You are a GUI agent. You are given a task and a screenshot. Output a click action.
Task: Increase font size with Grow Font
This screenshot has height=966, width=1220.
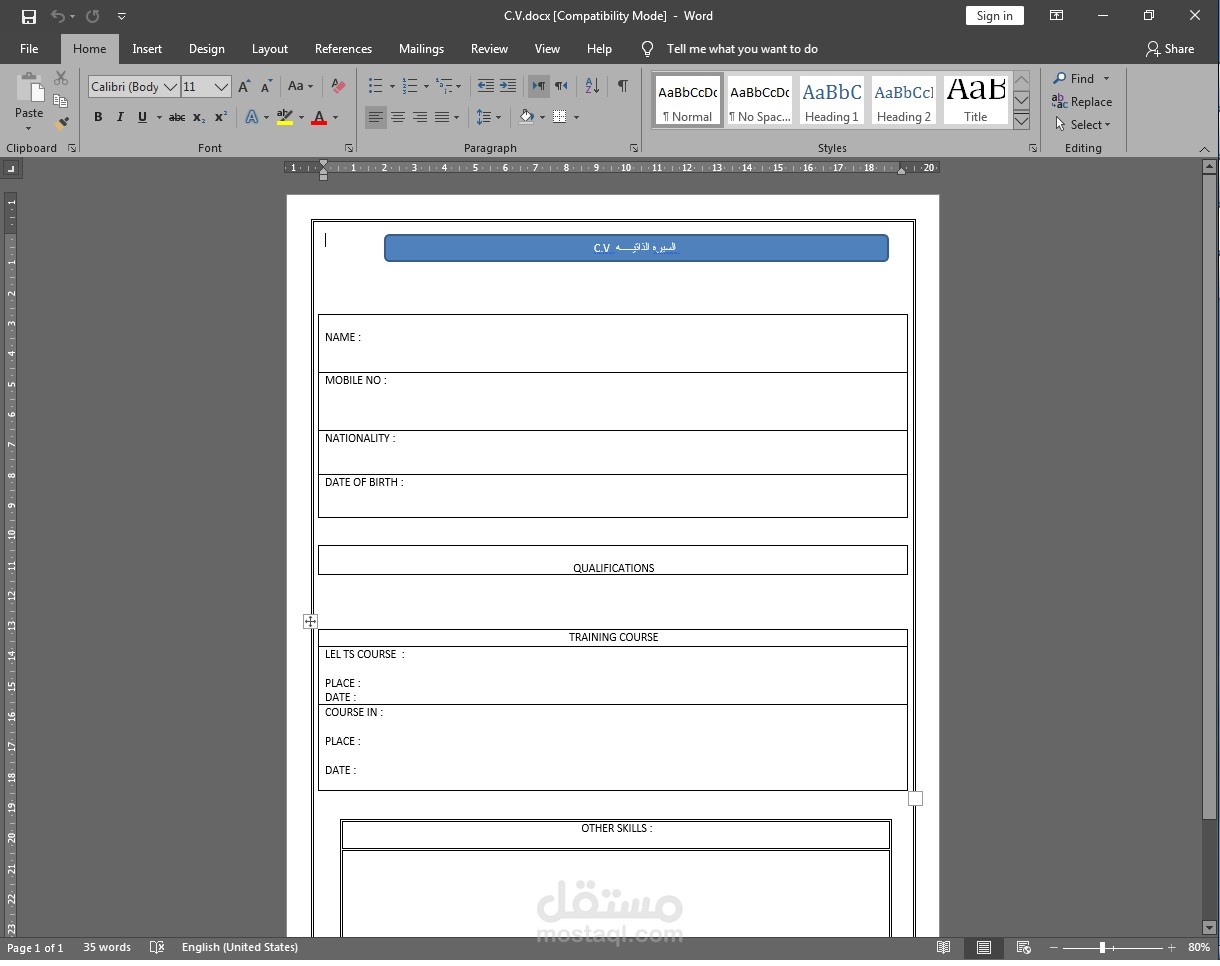point(245,87)
